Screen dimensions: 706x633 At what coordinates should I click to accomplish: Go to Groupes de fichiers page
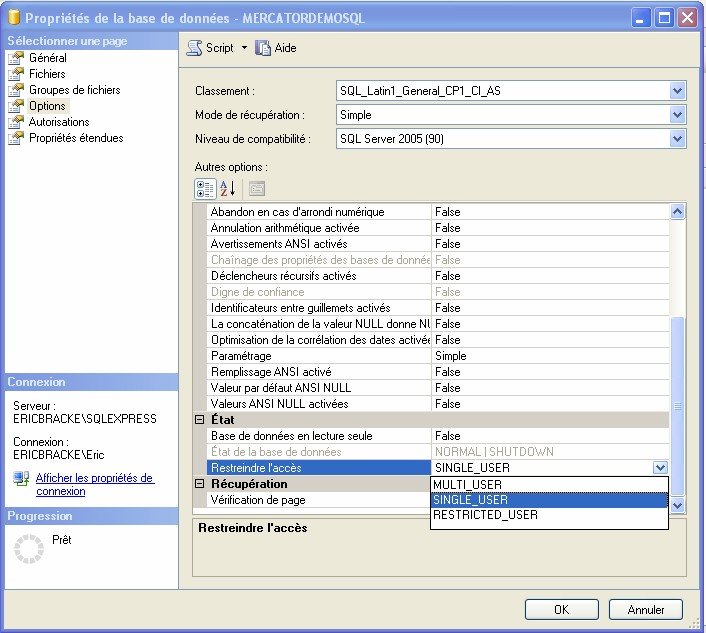(74, 90)
